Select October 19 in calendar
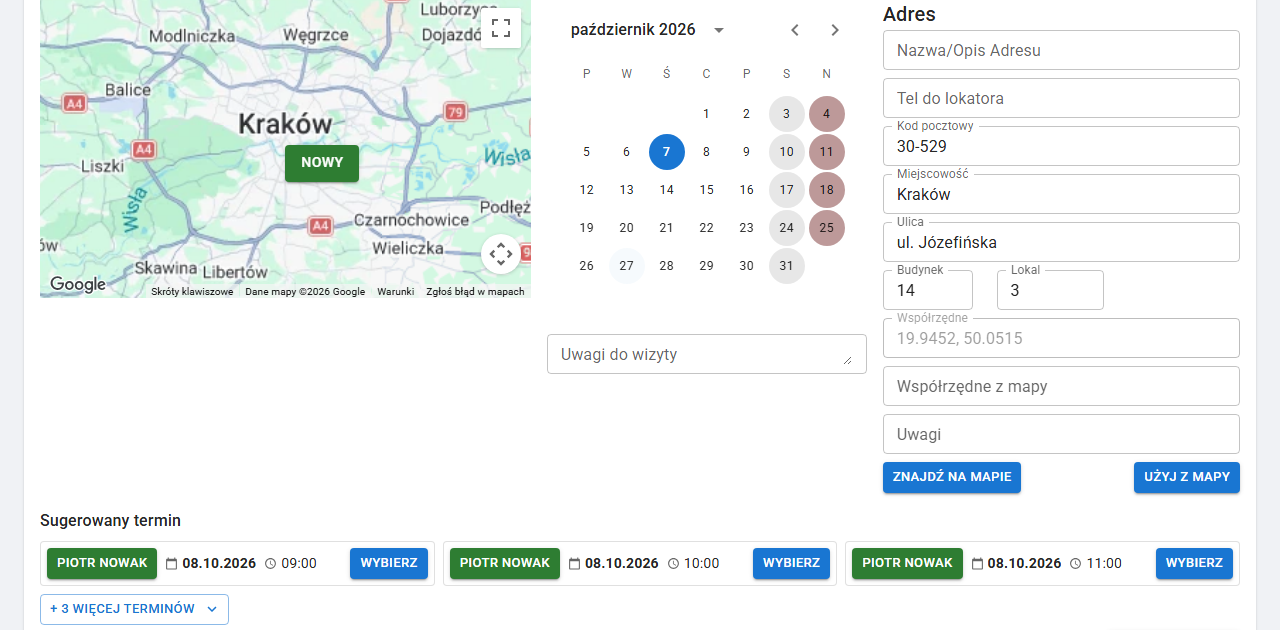Viewport: 1280px width, 630px height. (587, 228)
